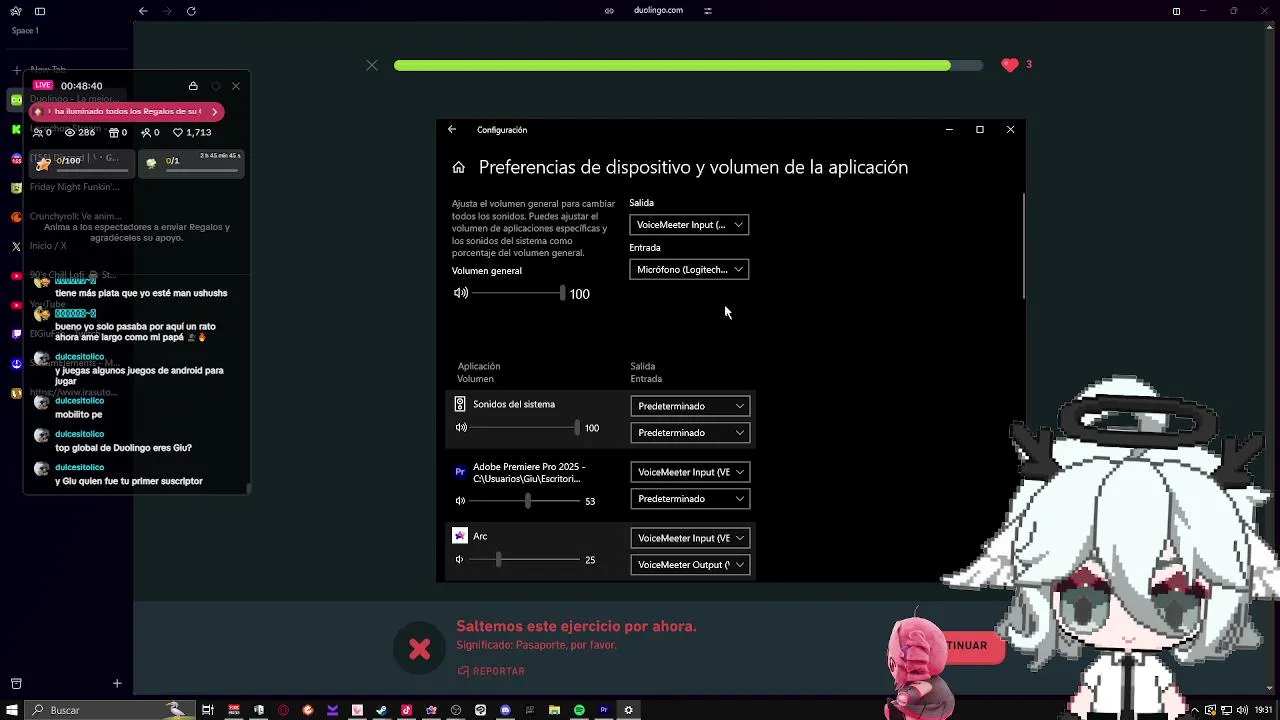1280x720 pixels.
Task: Click the viewers count 286 in overlay
Action: point(80,132)
